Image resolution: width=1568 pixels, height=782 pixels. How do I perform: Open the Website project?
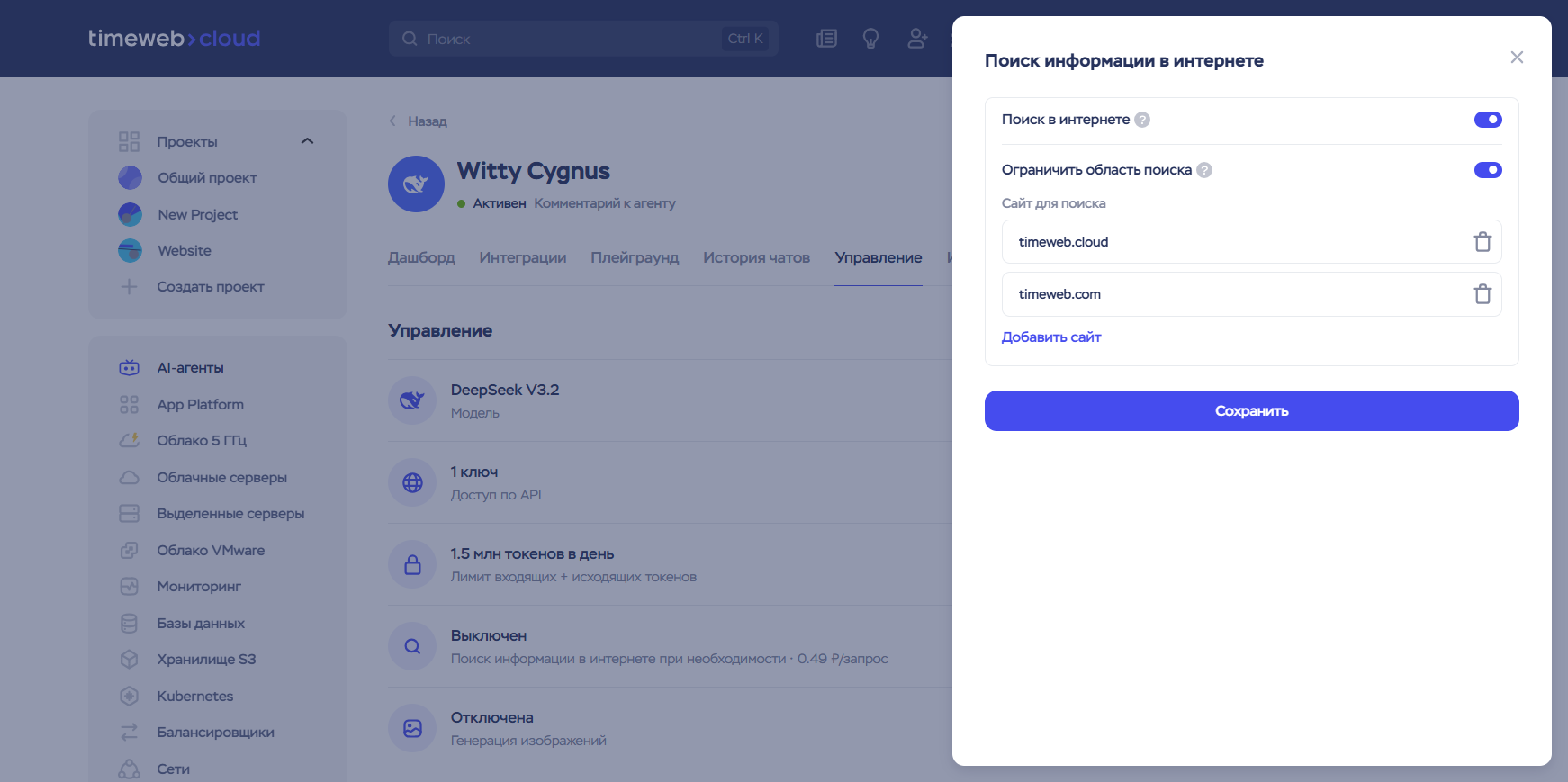tap(185, 250)
